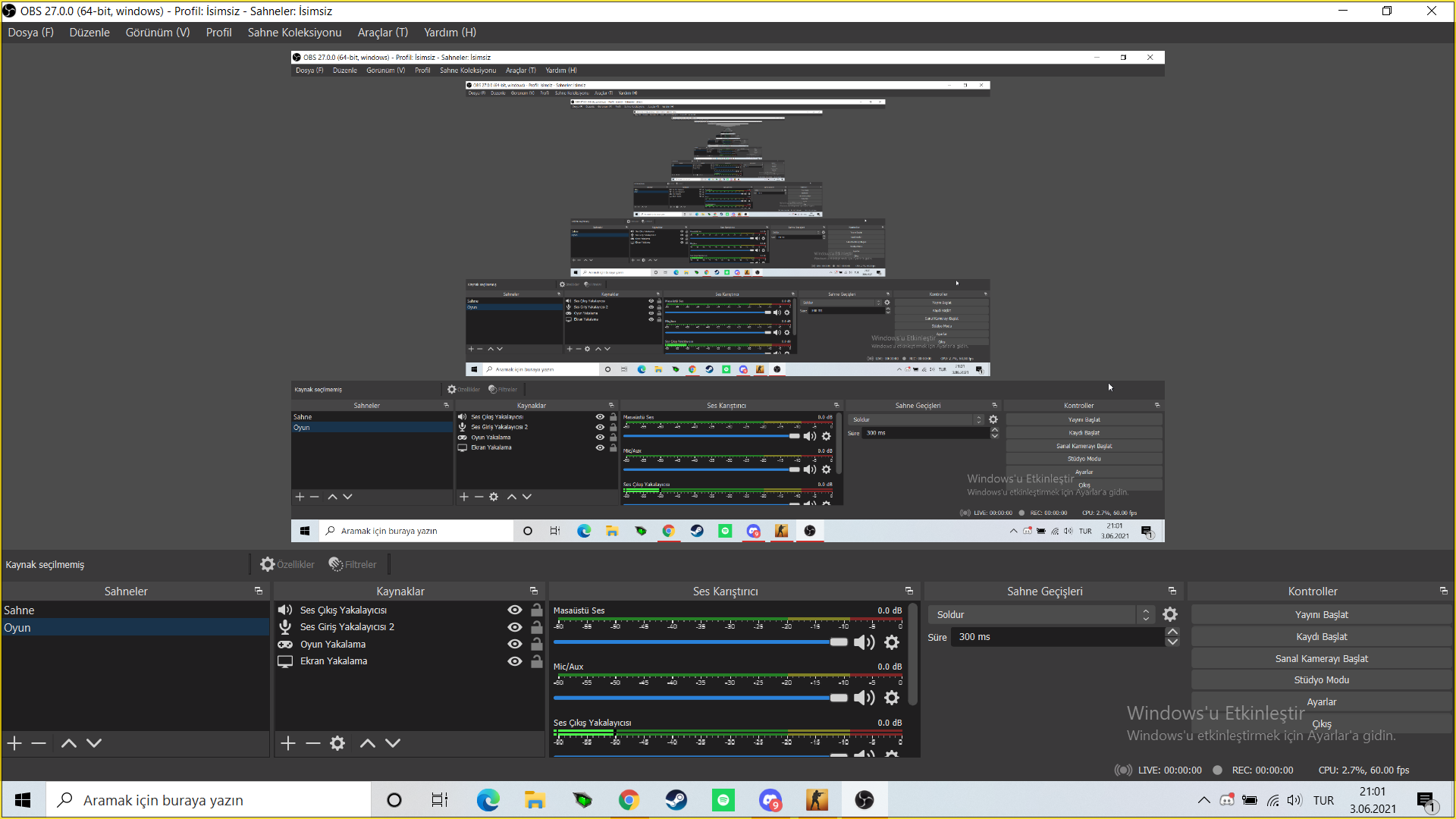Remove selected scene with minus icon

(39, 744)
